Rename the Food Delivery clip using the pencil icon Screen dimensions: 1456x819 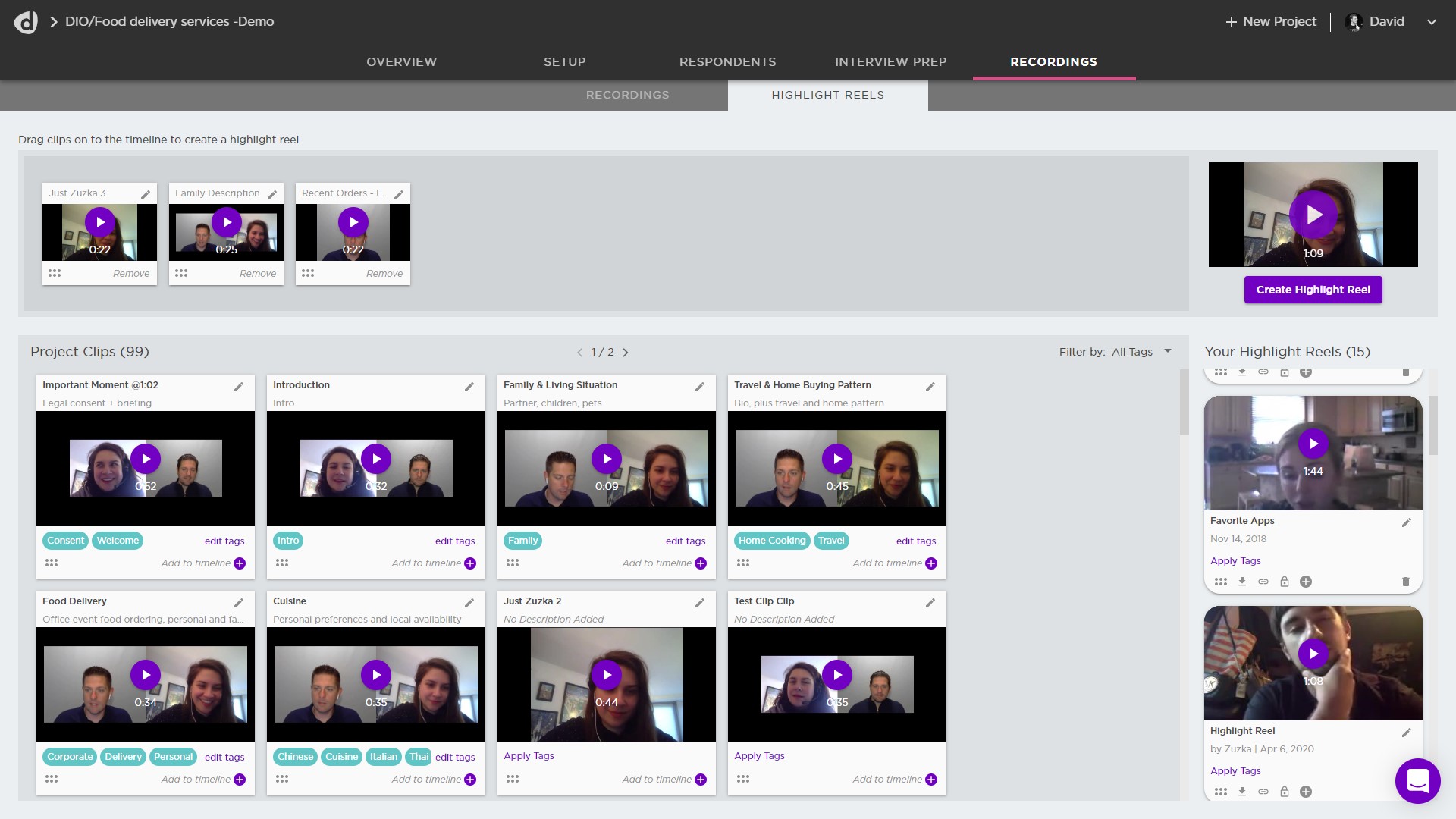(239, 602)
